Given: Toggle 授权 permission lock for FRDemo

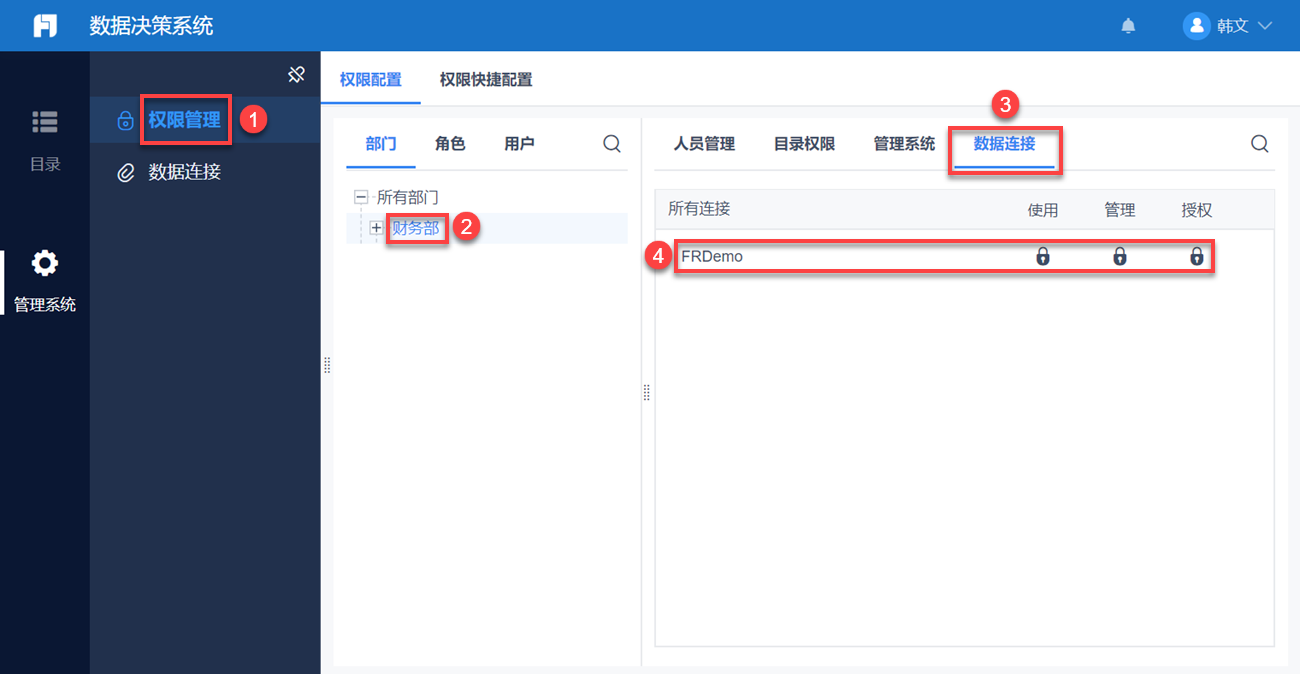Looking at the screenshot, I should click(x=1197, y=256).
